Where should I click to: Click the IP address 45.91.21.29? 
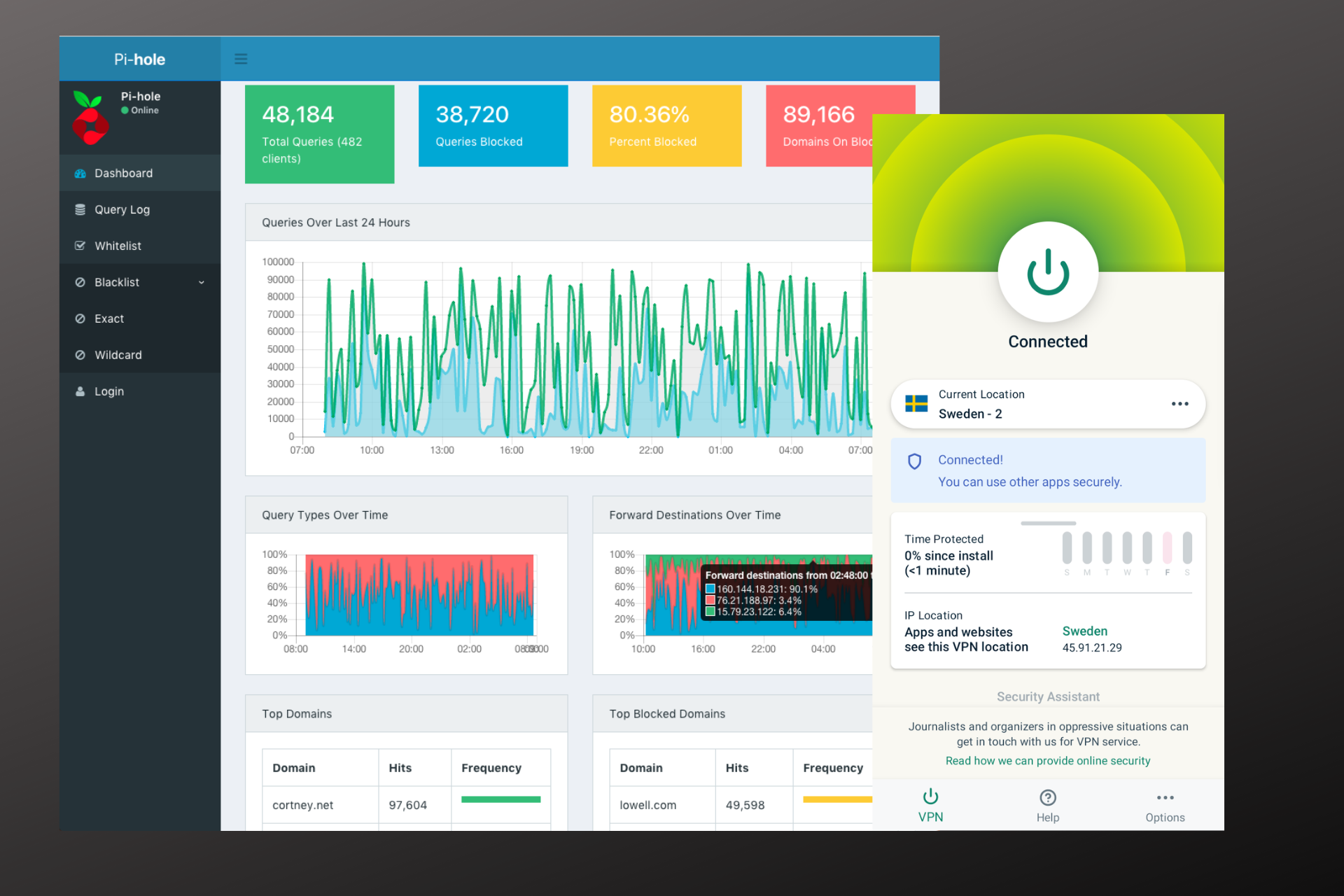tap(1092, 648)
